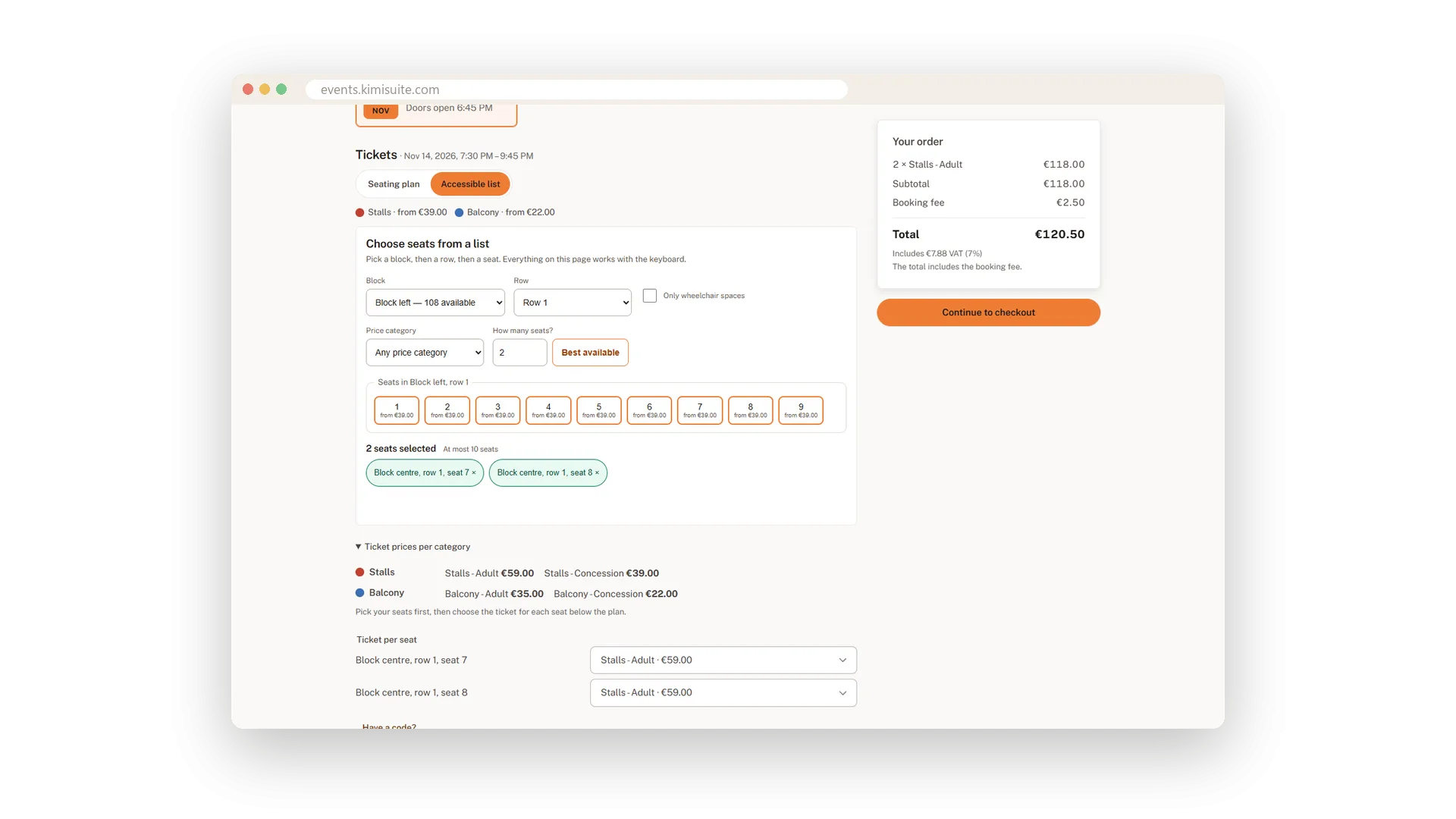Pick seat 3 in Block left row 1
The width and height of the screenshot is (1456, 819).
pyautogui.click(x=497, y=410)
